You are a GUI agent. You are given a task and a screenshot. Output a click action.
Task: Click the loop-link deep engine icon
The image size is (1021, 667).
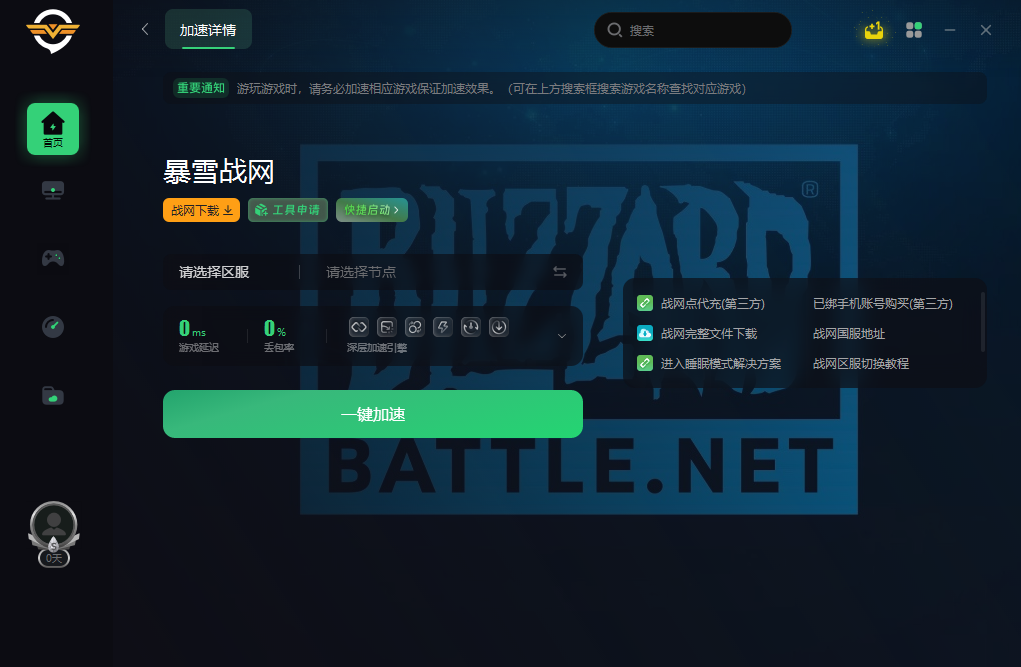pyautogui.click(x=359, y=327)
